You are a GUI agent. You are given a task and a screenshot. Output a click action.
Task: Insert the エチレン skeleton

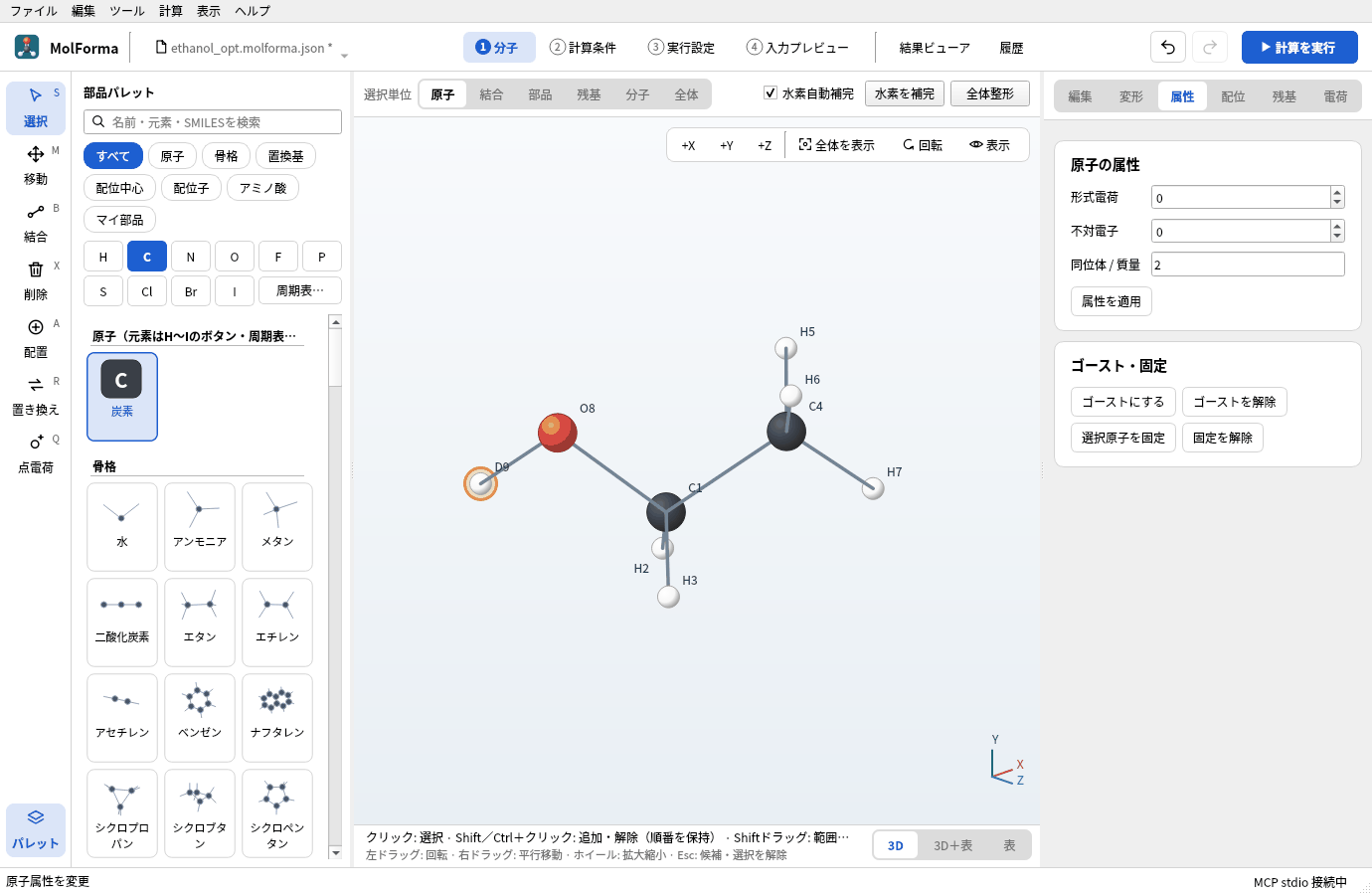pos(277,623)
